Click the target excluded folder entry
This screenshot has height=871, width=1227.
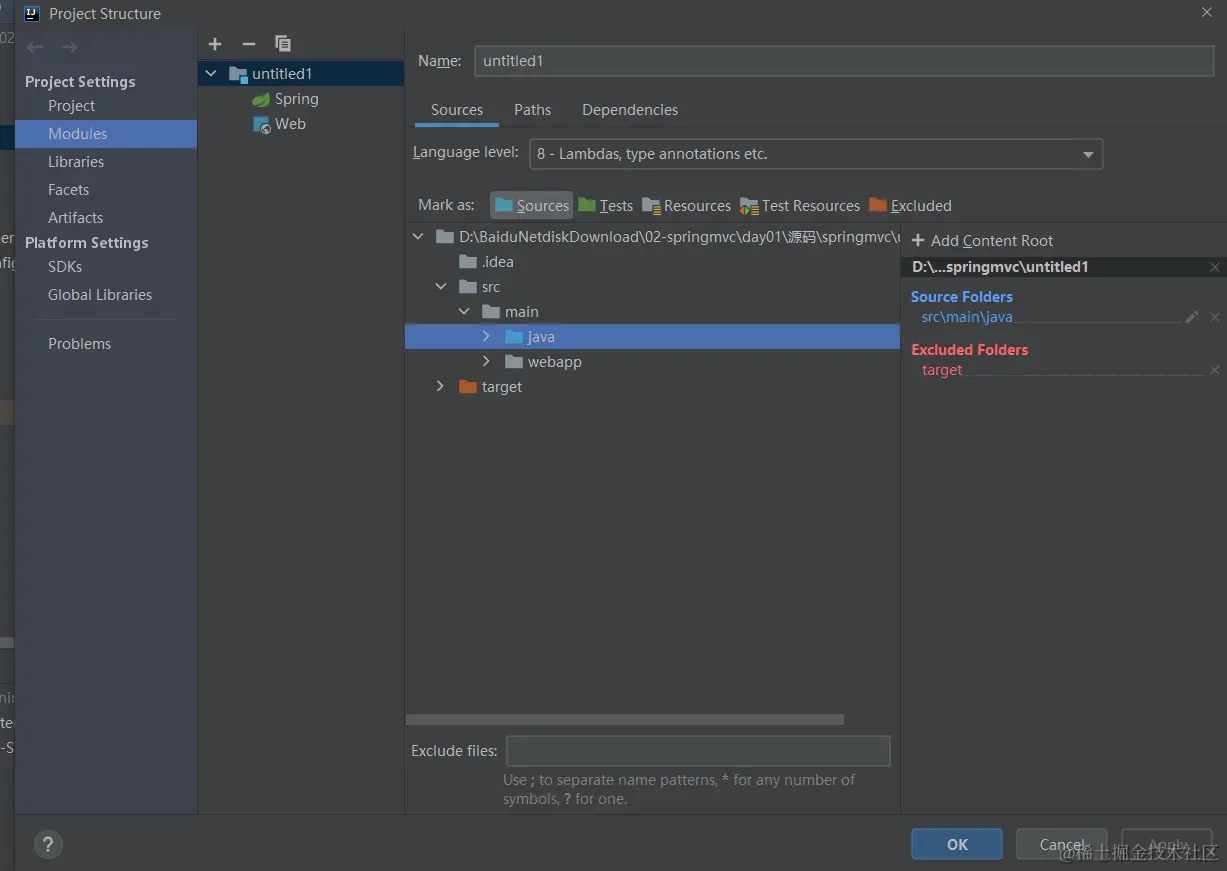[942, 370]
